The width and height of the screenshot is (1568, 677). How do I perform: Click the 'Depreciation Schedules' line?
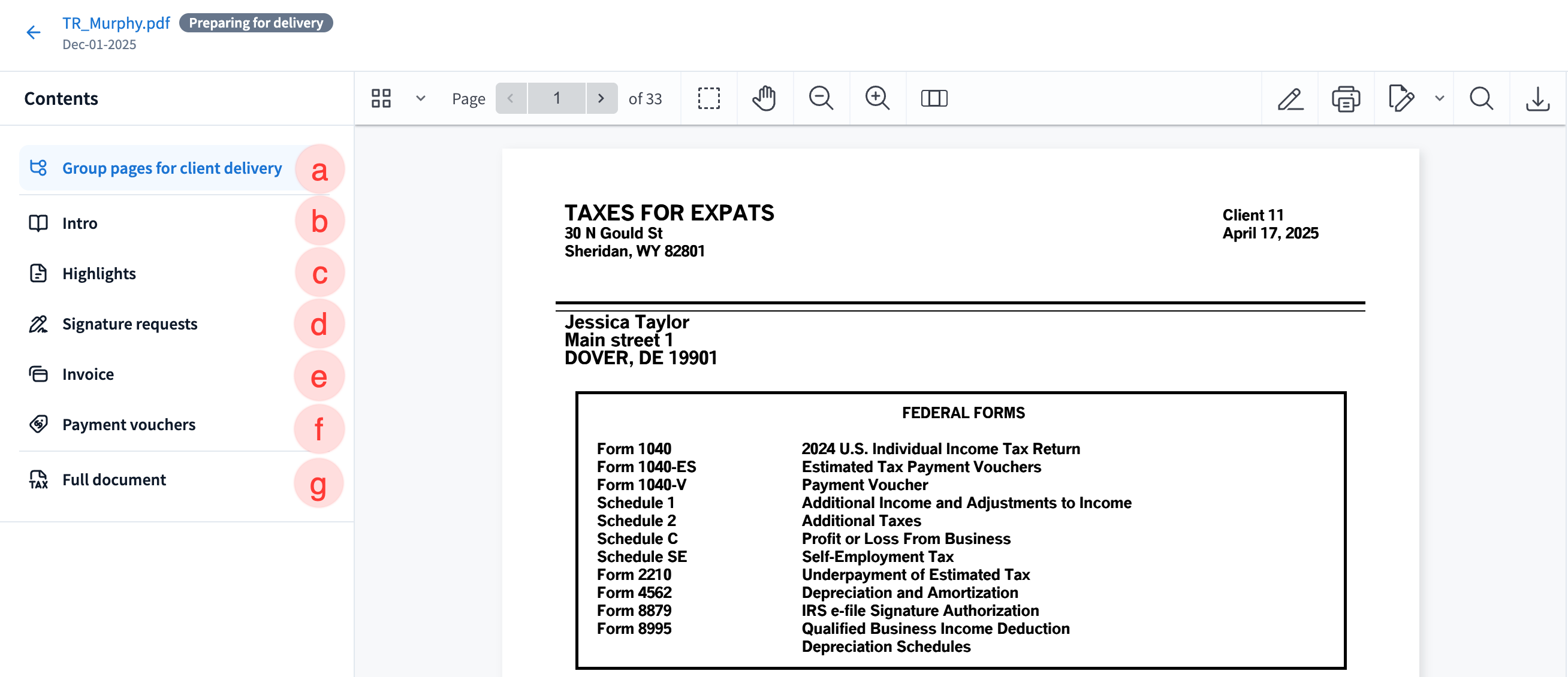point(886,646)
